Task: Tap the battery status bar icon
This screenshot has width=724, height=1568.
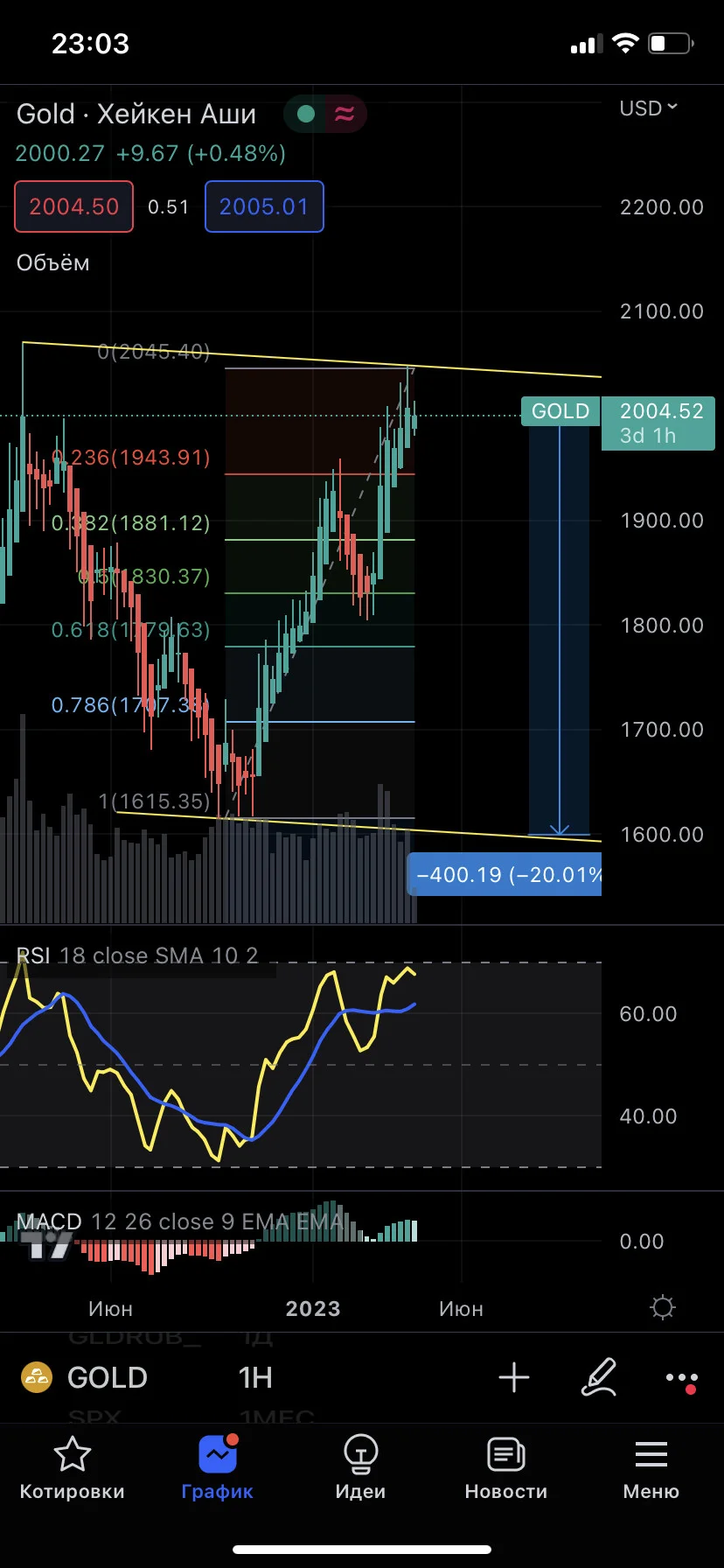Action: tap(672, 43)
